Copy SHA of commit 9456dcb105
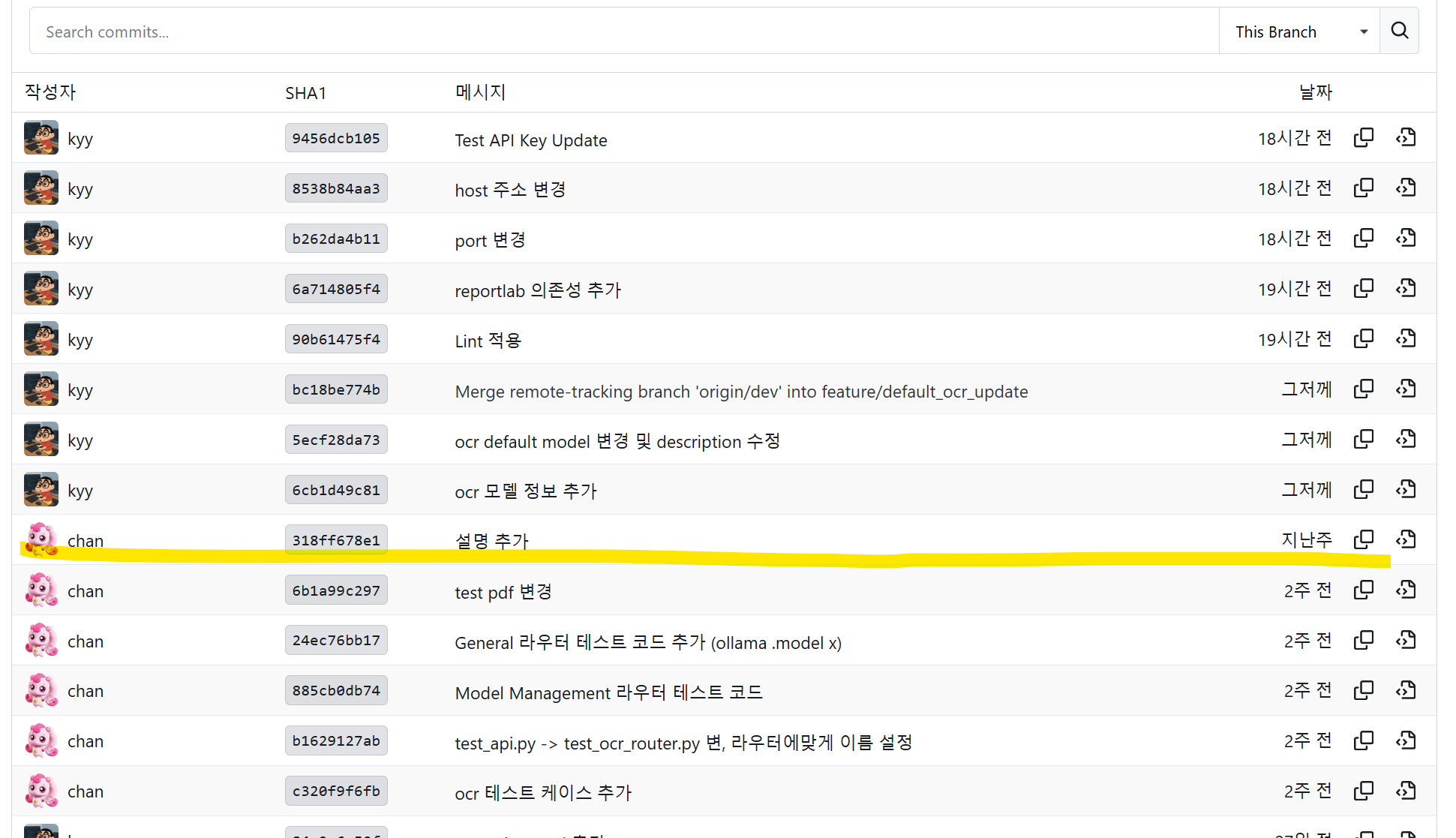This screenshot has width=1456, height=838. coord(1363,138)
